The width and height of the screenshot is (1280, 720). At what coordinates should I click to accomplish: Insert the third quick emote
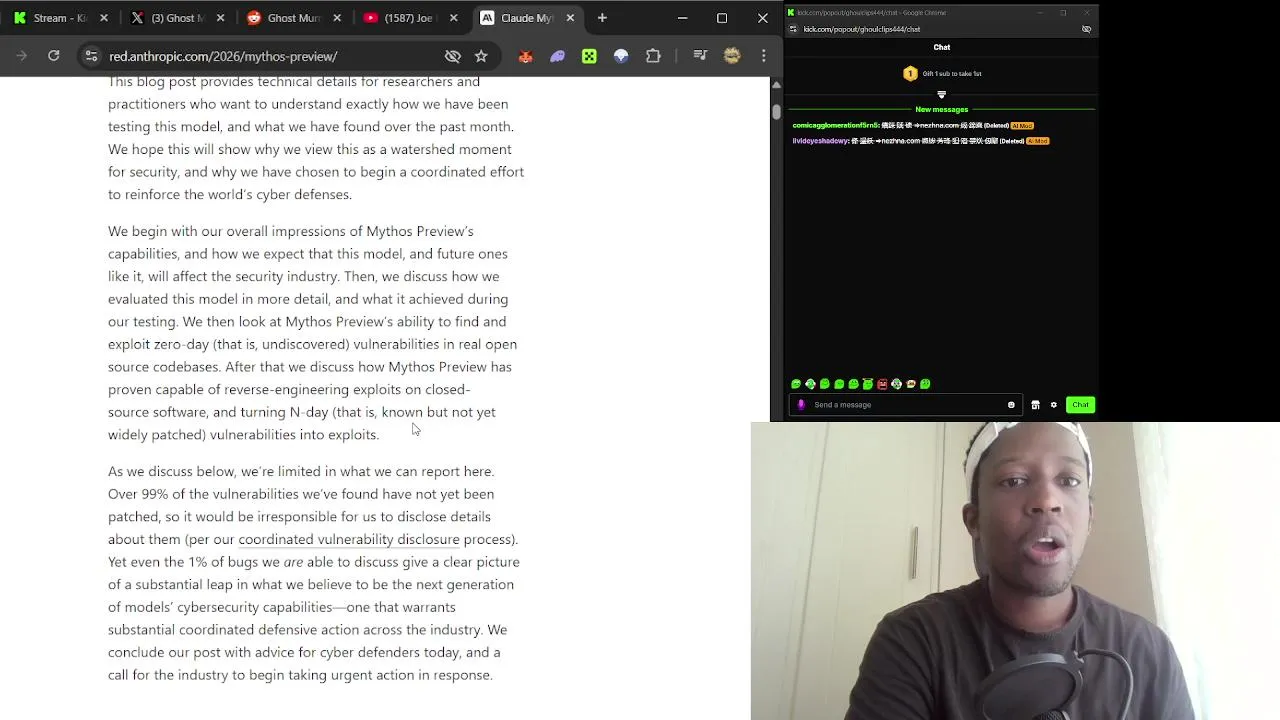click(x=825, y=384)
